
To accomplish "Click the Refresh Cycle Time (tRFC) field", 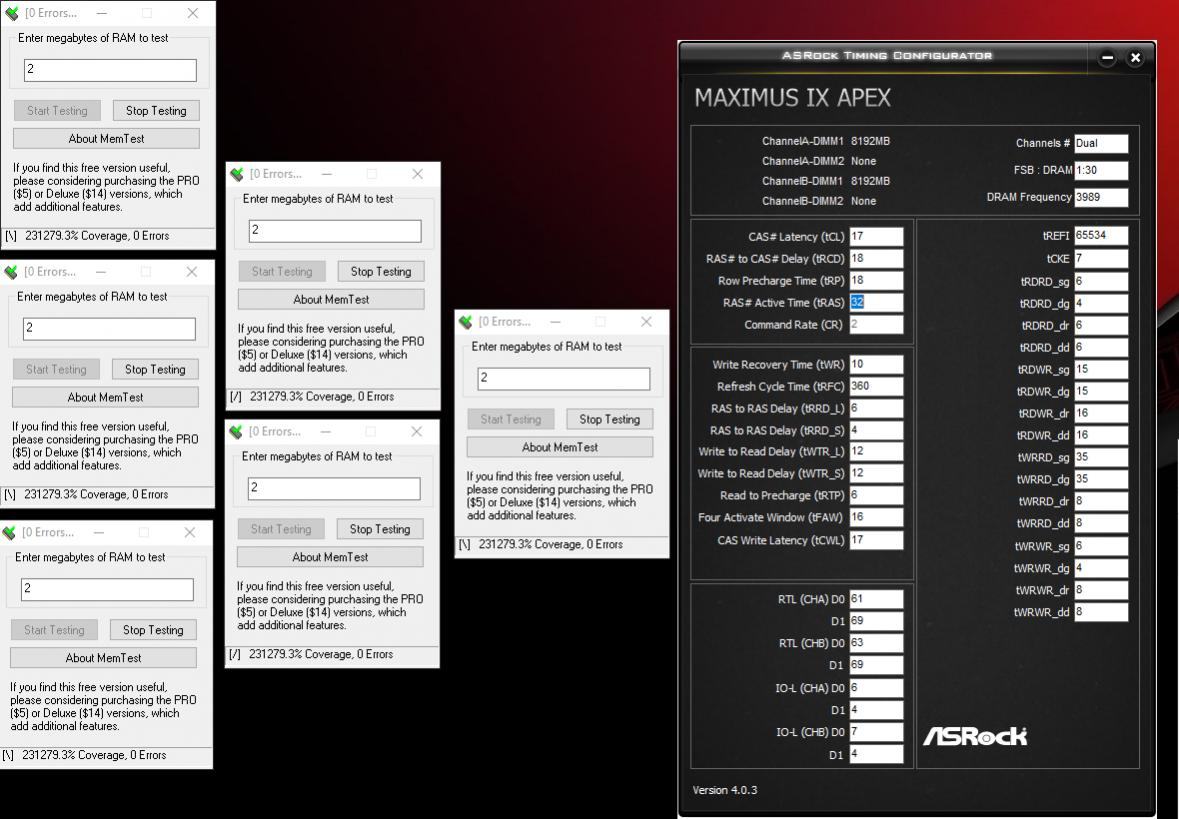I will 876,386.
